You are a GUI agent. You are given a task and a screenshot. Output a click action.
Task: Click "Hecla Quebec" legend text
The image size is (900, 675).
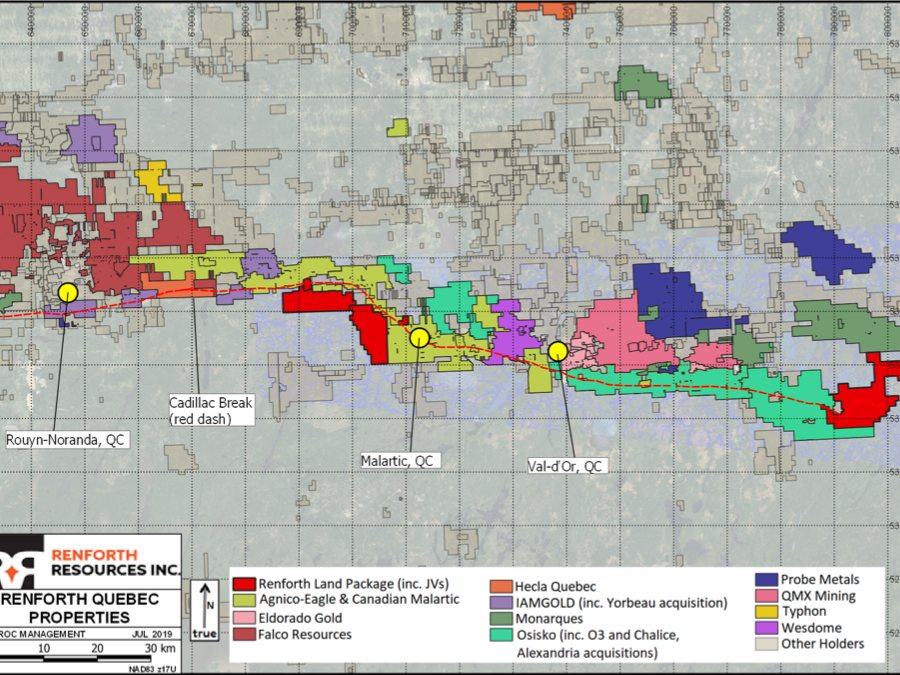tap(555, 587)
